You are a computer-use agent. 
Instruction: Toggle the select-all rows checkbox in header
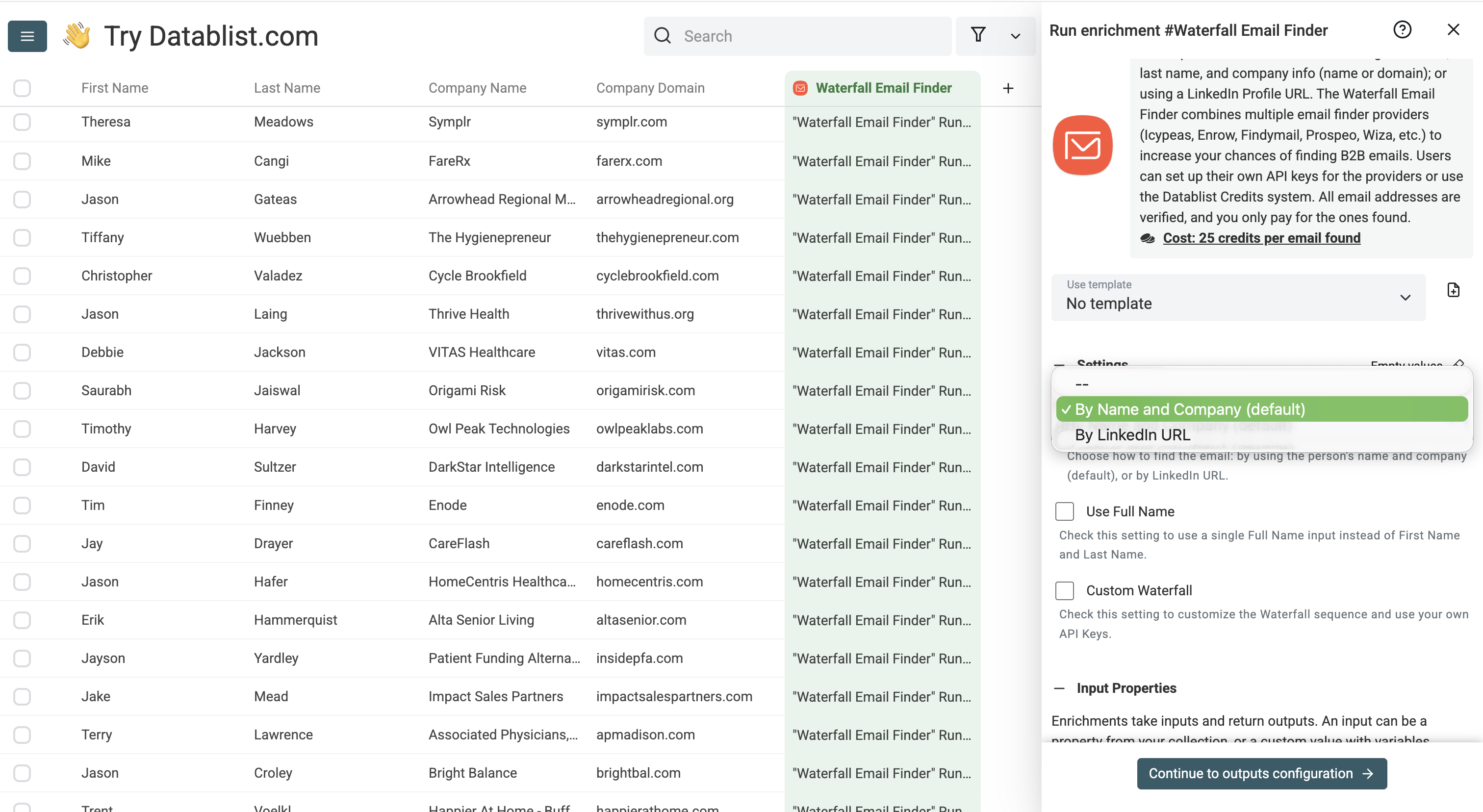22,88
